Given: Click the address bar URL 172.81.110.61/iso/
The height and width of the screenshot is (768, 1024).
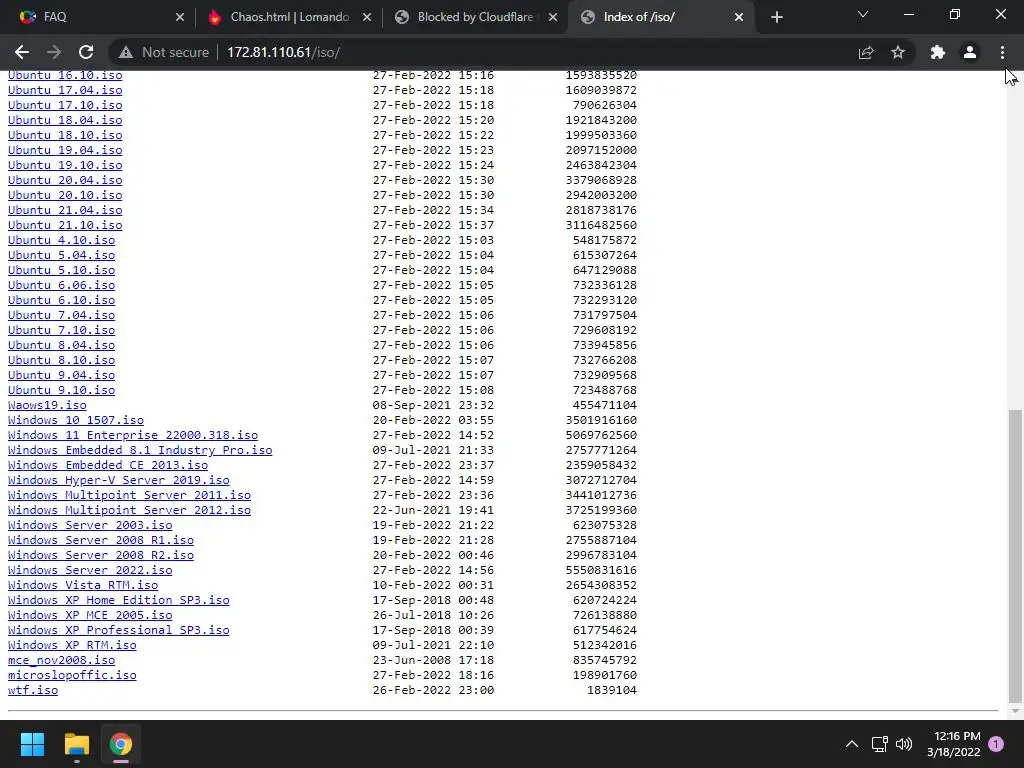Looking at the screenshot, I should [283, 52].
